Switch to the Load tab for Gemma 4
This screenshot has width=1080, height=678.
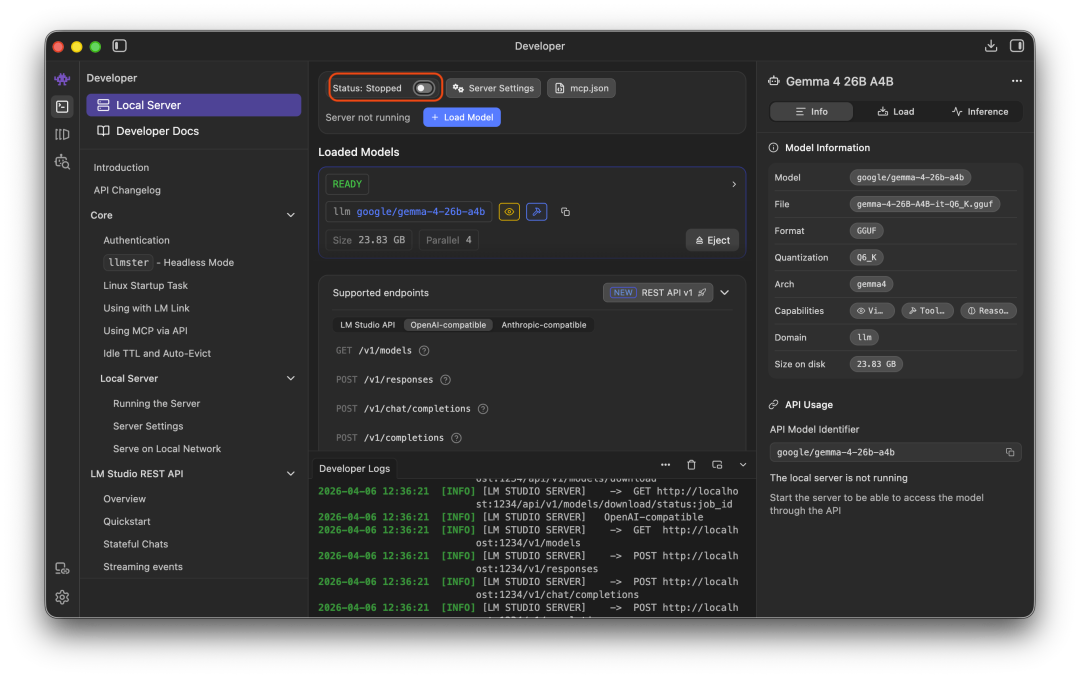tap(895, 111)
